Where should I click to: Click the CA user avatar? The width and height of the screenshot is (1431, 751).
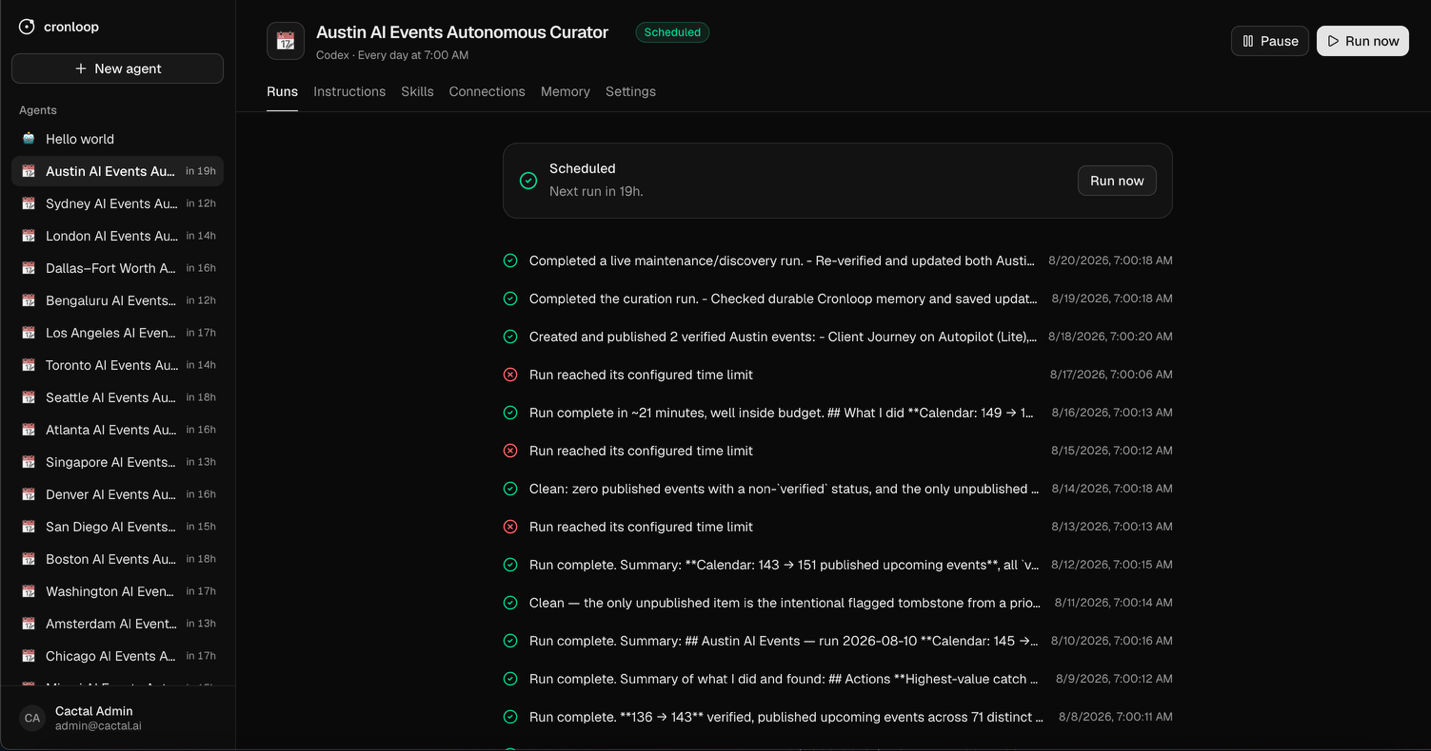pyautogui.click(x=32, y=718)
